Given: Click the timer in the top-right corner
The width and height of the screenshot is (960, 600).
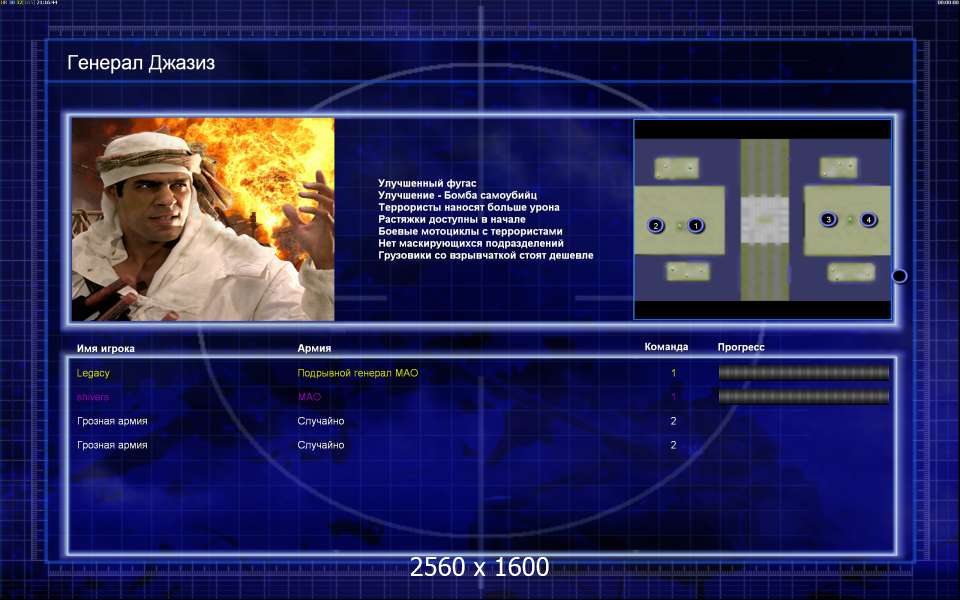Looking at the screenshot, I should pyautogui.click(x=947, y=2).
